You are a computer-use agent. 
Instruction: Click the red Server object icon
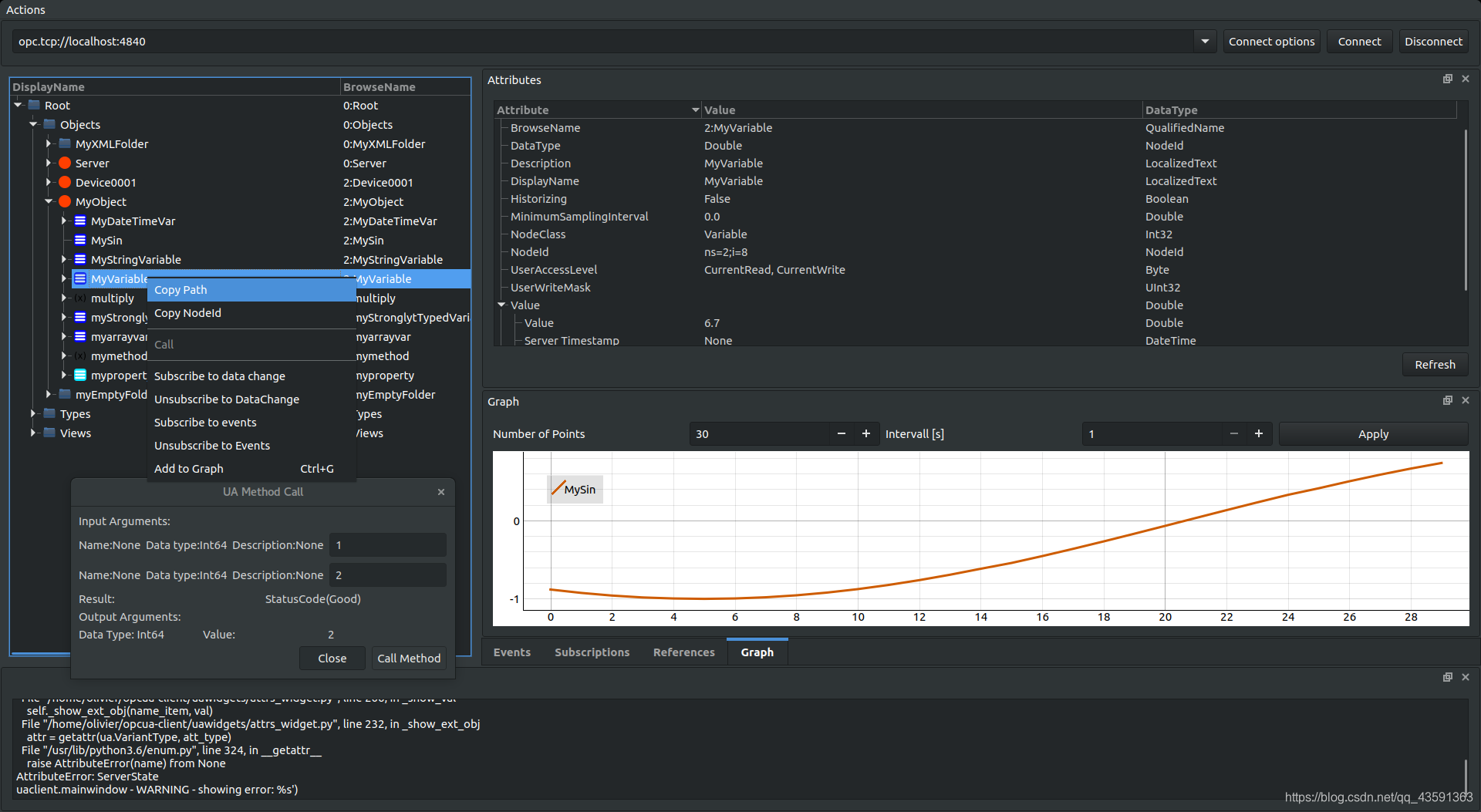coord(65,163)
